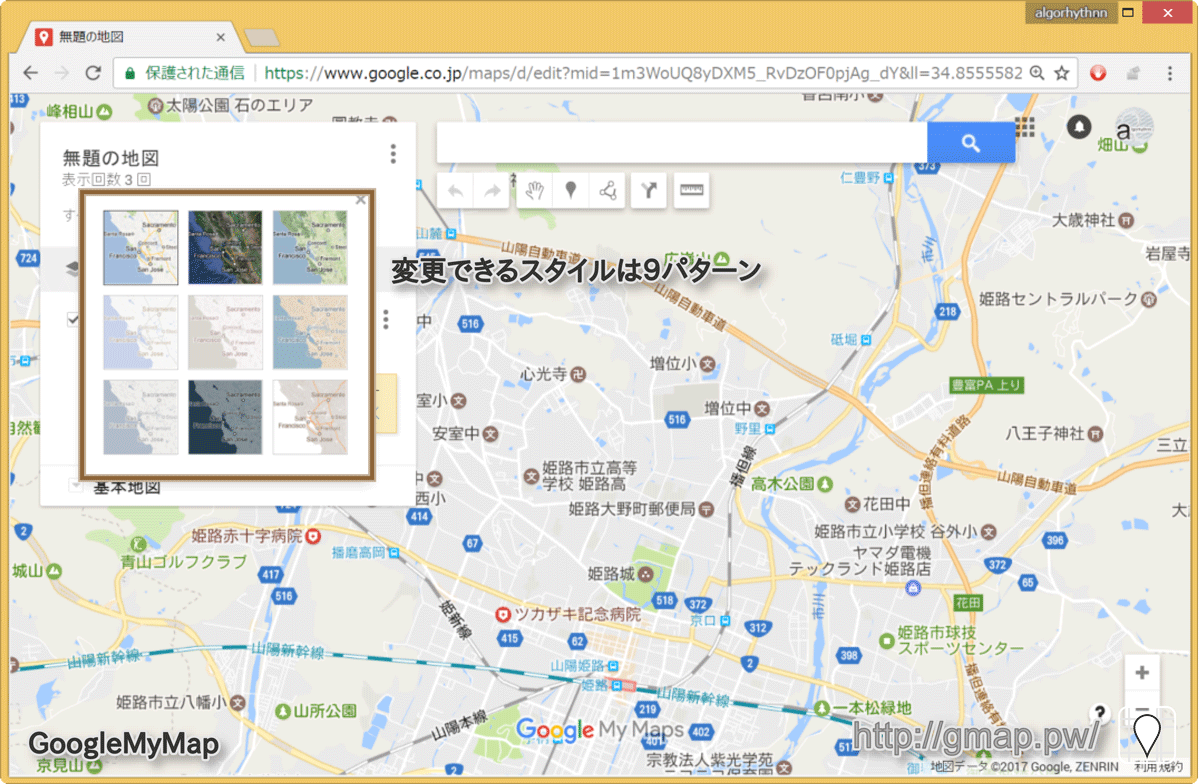Select the add directions tool

(649, 191)
